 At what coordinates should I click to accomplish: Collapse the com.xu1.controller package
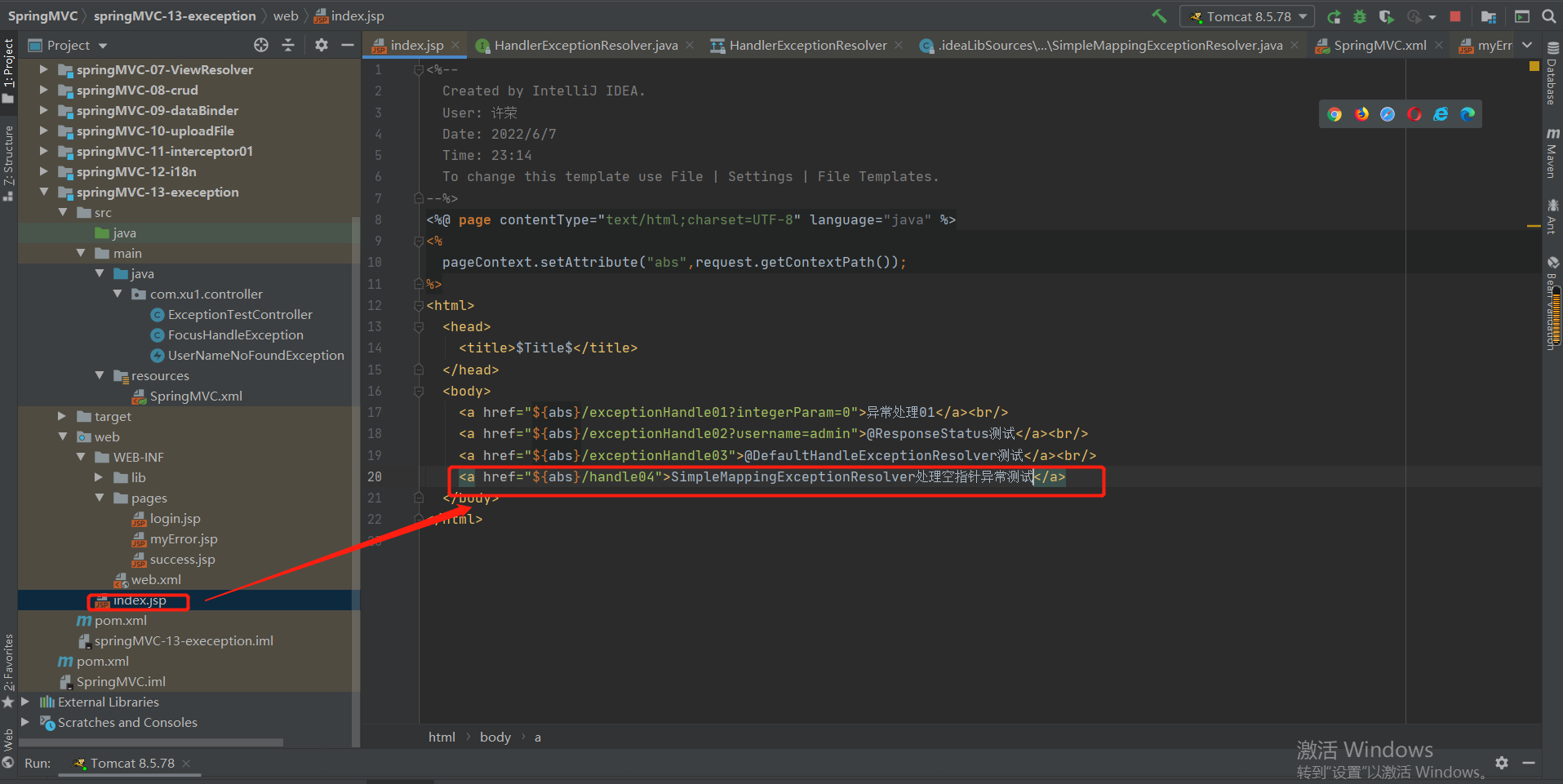coord(118,294)
